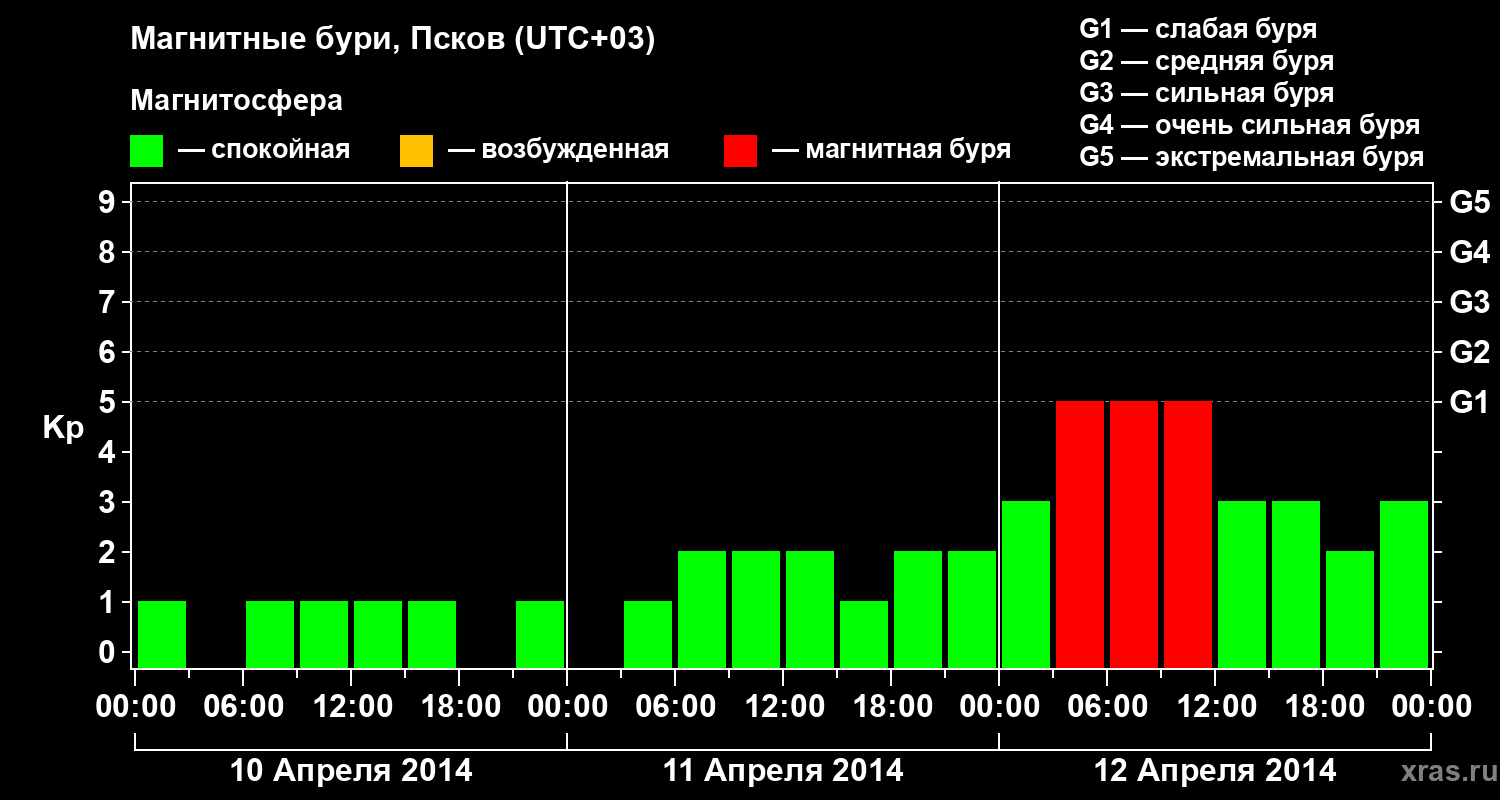The height and width of the screenshot is (800, 1500).
Task: Click the Kp 2 bar on 12 April
Action: (x=1350, y=609)
